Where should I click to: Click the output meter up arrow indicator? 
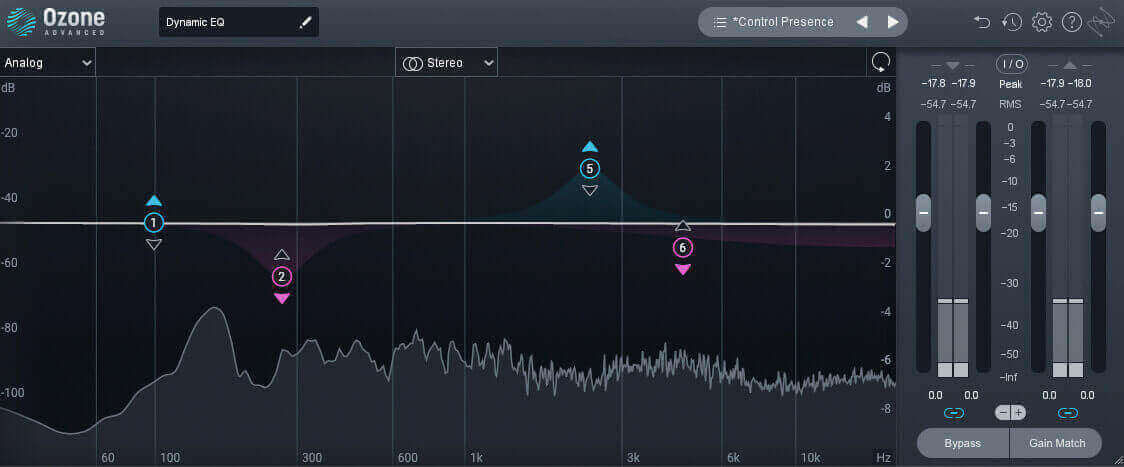point(1070,65)
